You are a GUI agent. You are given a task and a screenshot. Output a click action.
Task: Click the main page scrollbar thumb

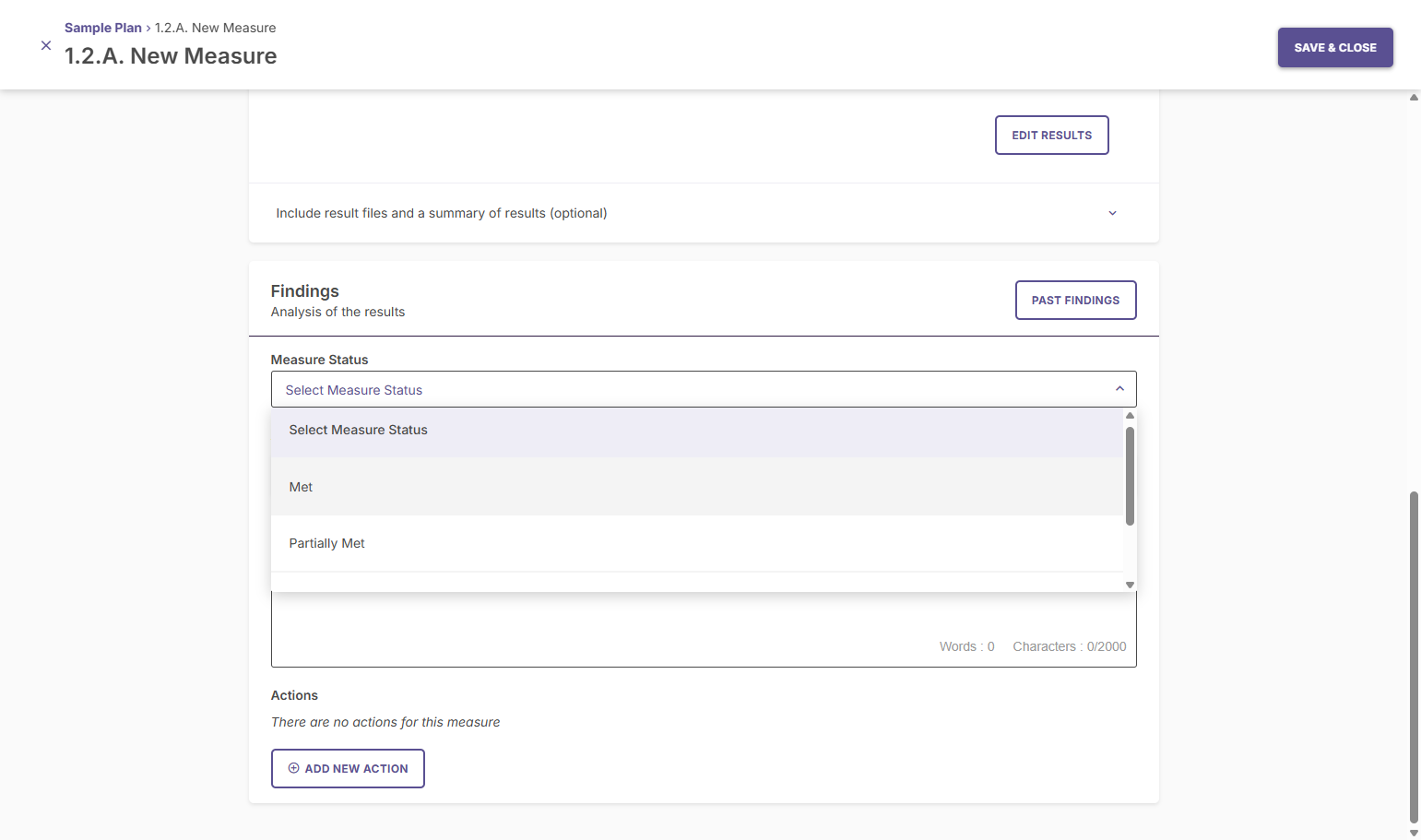1414,657
